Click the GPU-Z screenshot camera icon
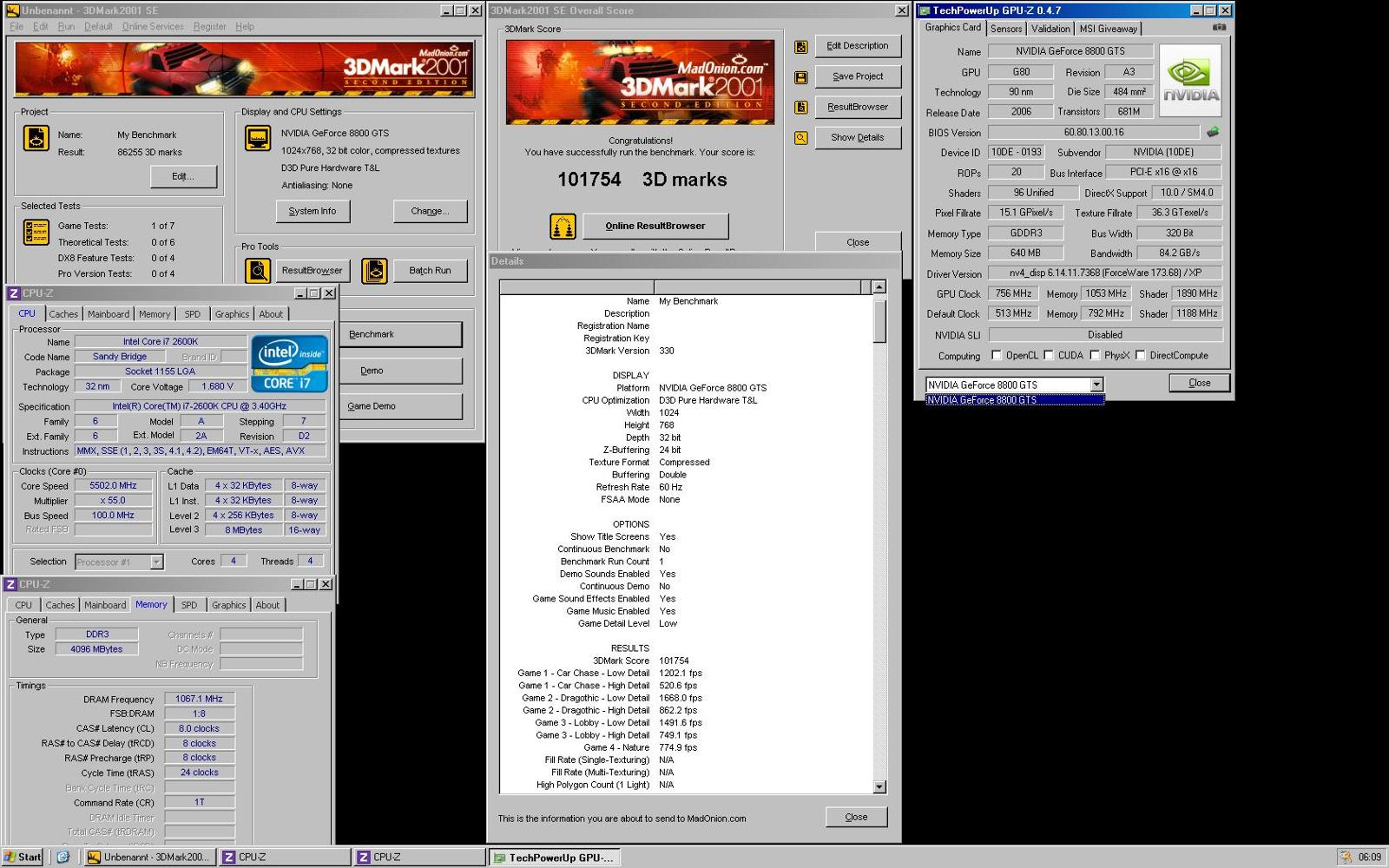1389x868 pixels. point(1219,28)
